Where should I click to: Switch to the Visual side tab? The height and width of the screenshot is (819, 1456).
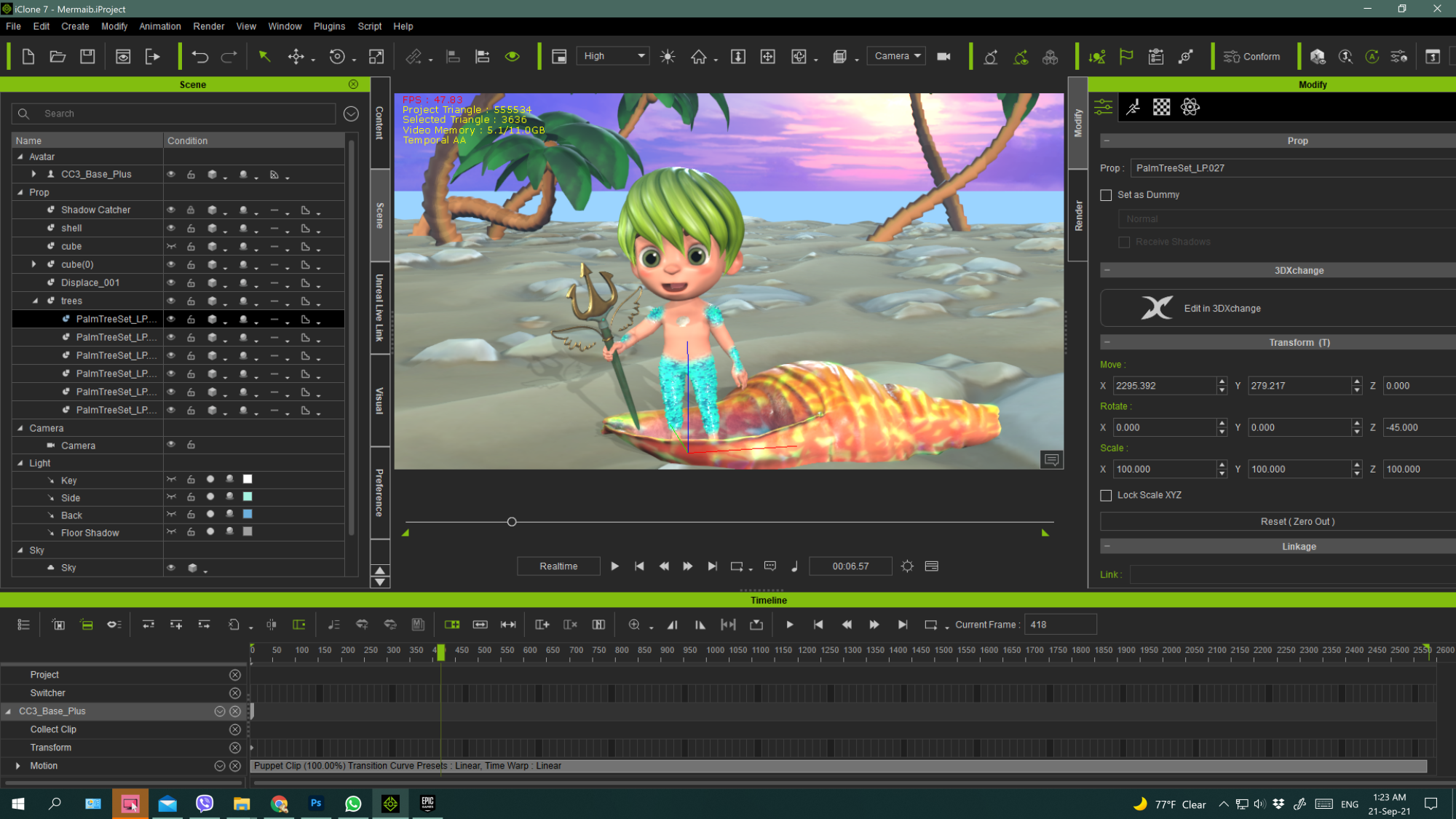(x=379, y=401)
